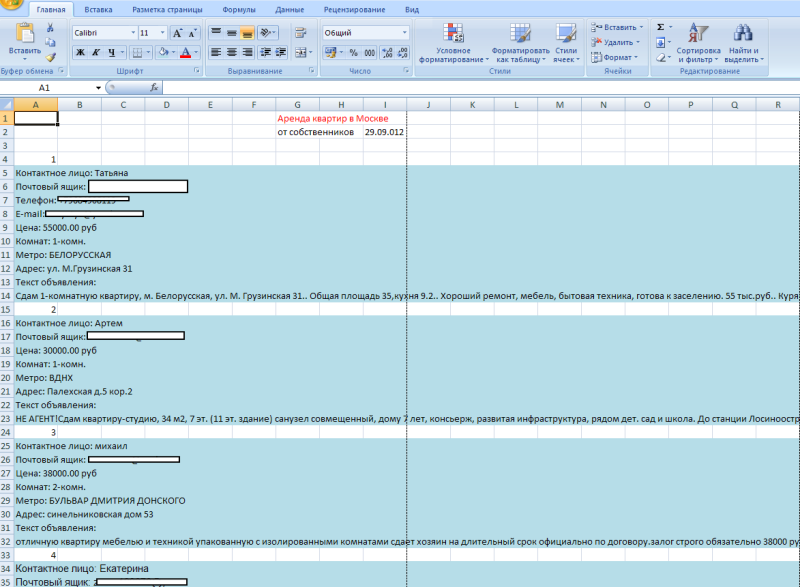Switch to the Главная tab

(x=51, y=10)
